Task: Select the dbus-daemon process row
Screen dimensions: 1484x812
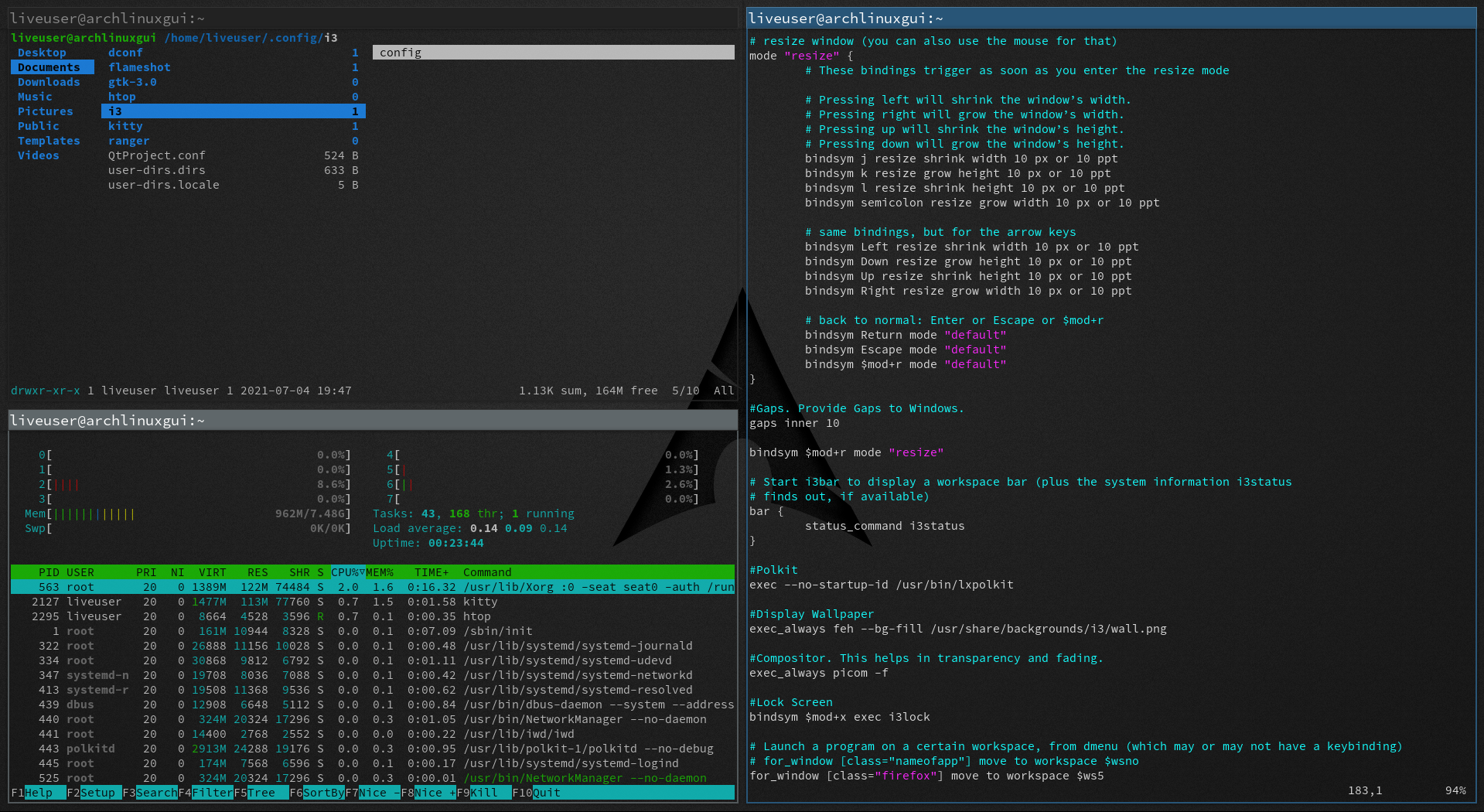Action: pos(372,705)
